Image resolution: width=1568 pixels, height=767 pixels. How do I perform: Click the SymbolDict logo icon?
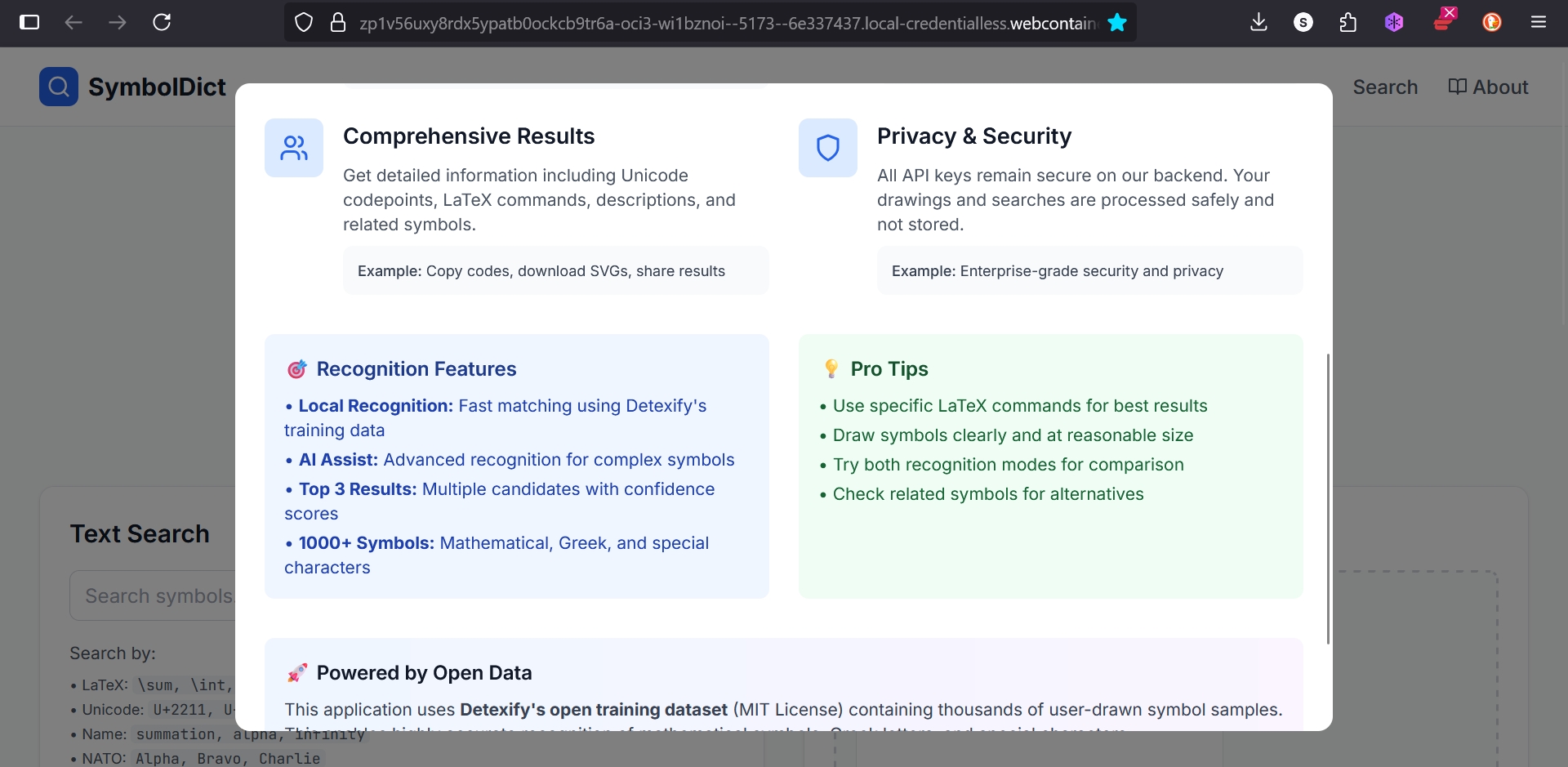pos(59,87)
